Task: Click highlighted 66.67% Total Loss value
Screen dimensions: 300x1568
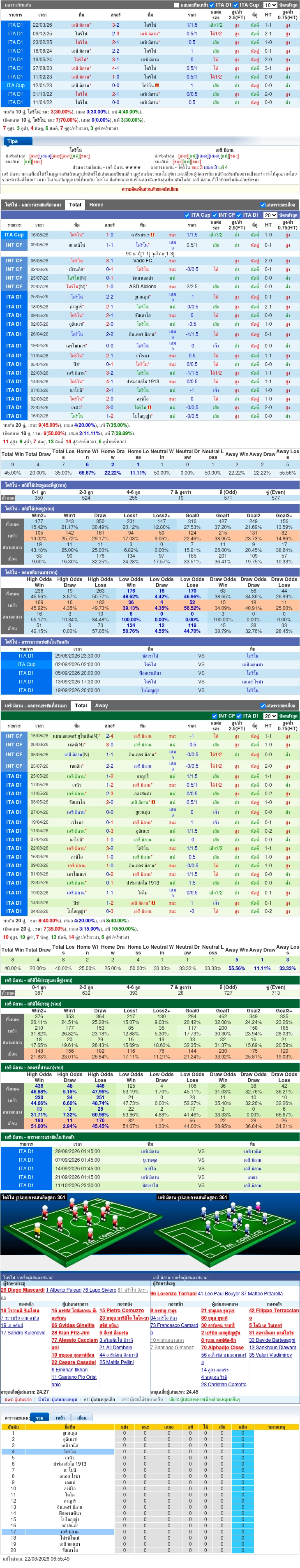Action: click(87, 472)
